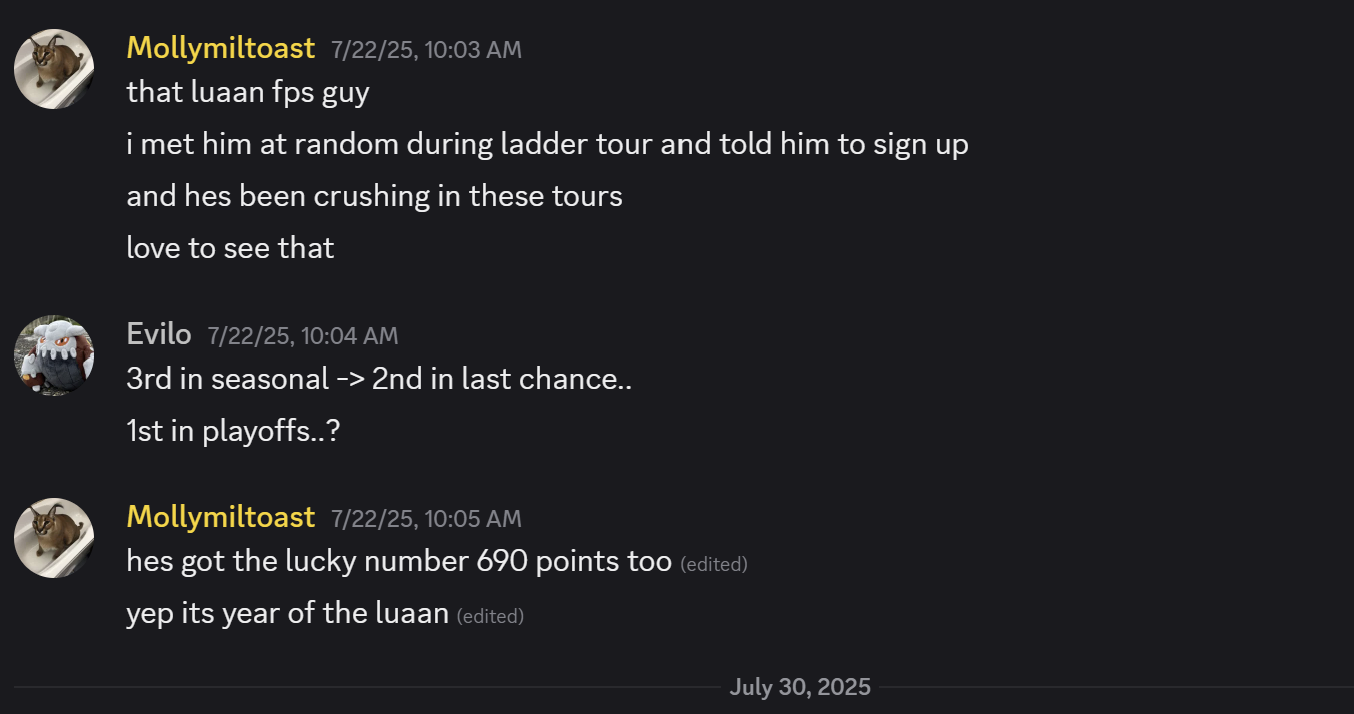Click the "love to see that" message
1354x714 pixels.
coord(230,248)
